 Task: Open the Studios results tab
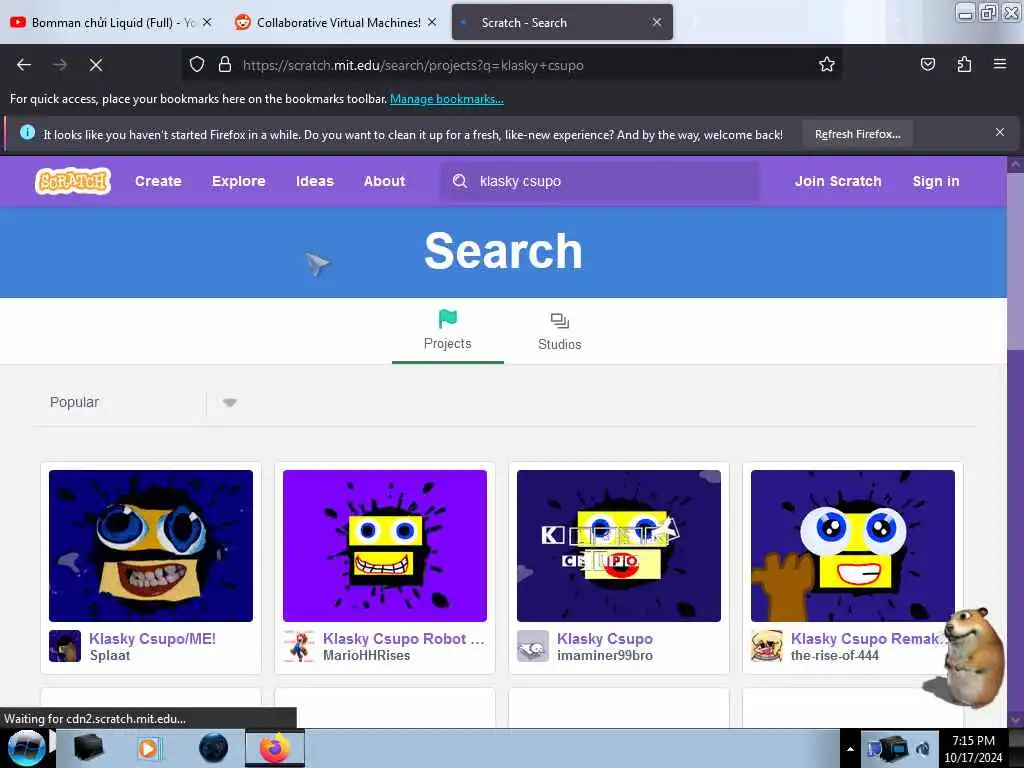560,331
